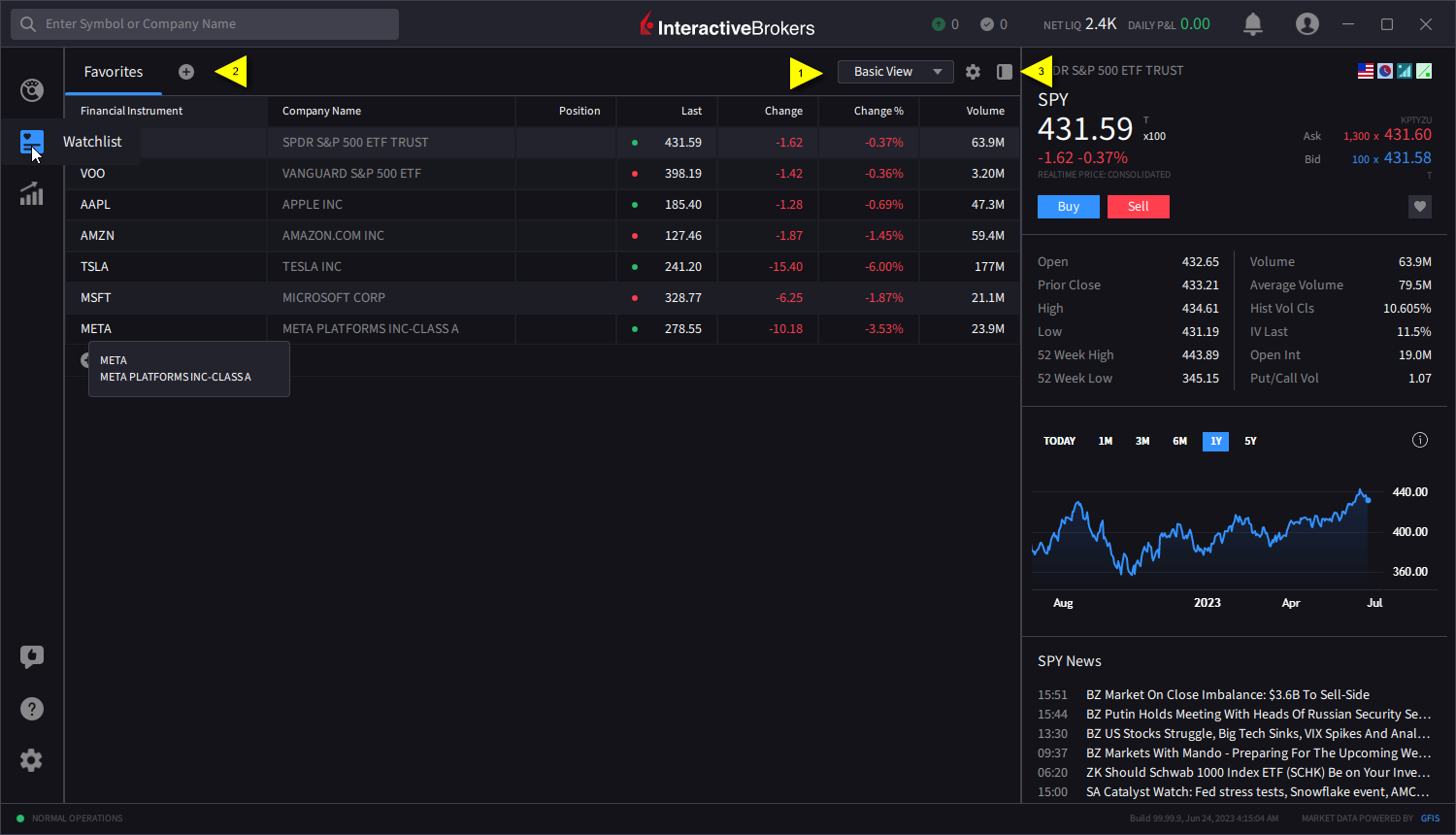The image size is (1456, 835).
Task: Buy SPY with the Buy button
Action: point(1069,207)
